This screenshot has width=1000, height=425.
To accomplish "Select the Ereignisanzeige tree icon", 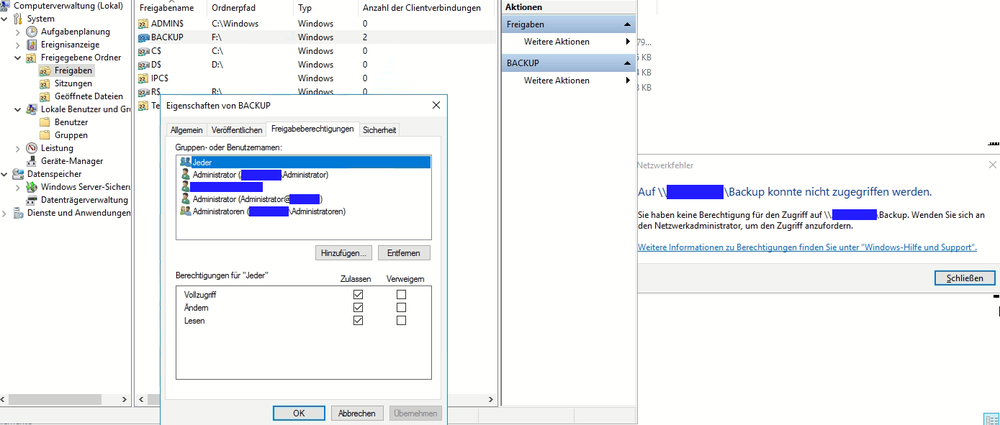I will (33, 44).
